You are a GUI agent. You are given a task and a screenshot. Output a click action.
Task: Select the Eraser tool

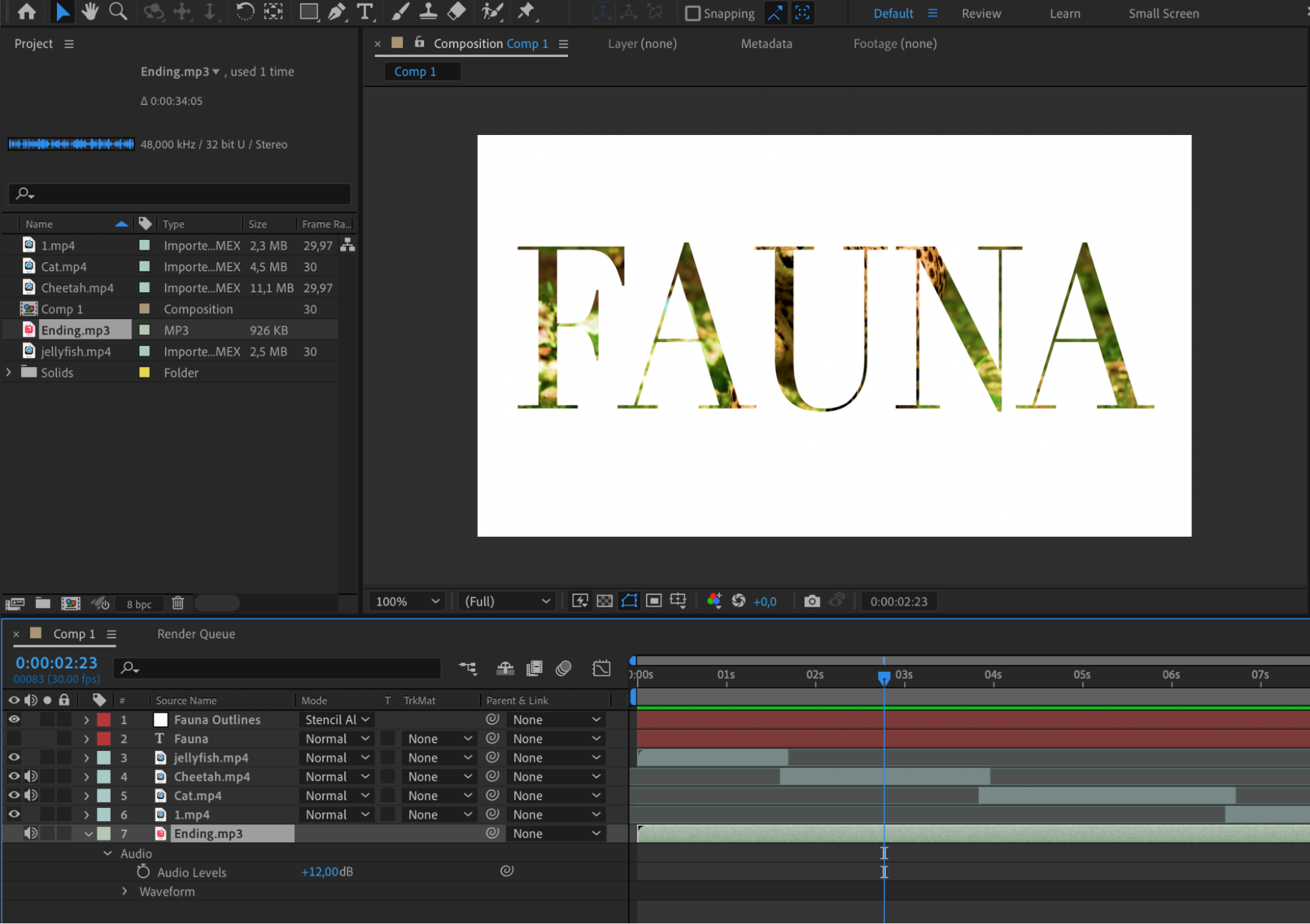pyautogui.click(x=457, y=11)
